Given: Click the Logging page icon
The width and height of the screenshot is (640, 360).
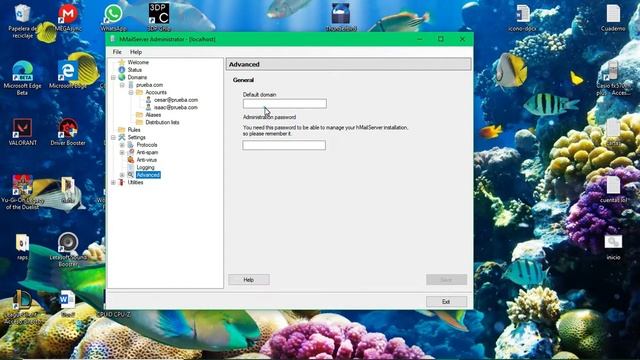Looking at the screenshot, I should (131, 167).
